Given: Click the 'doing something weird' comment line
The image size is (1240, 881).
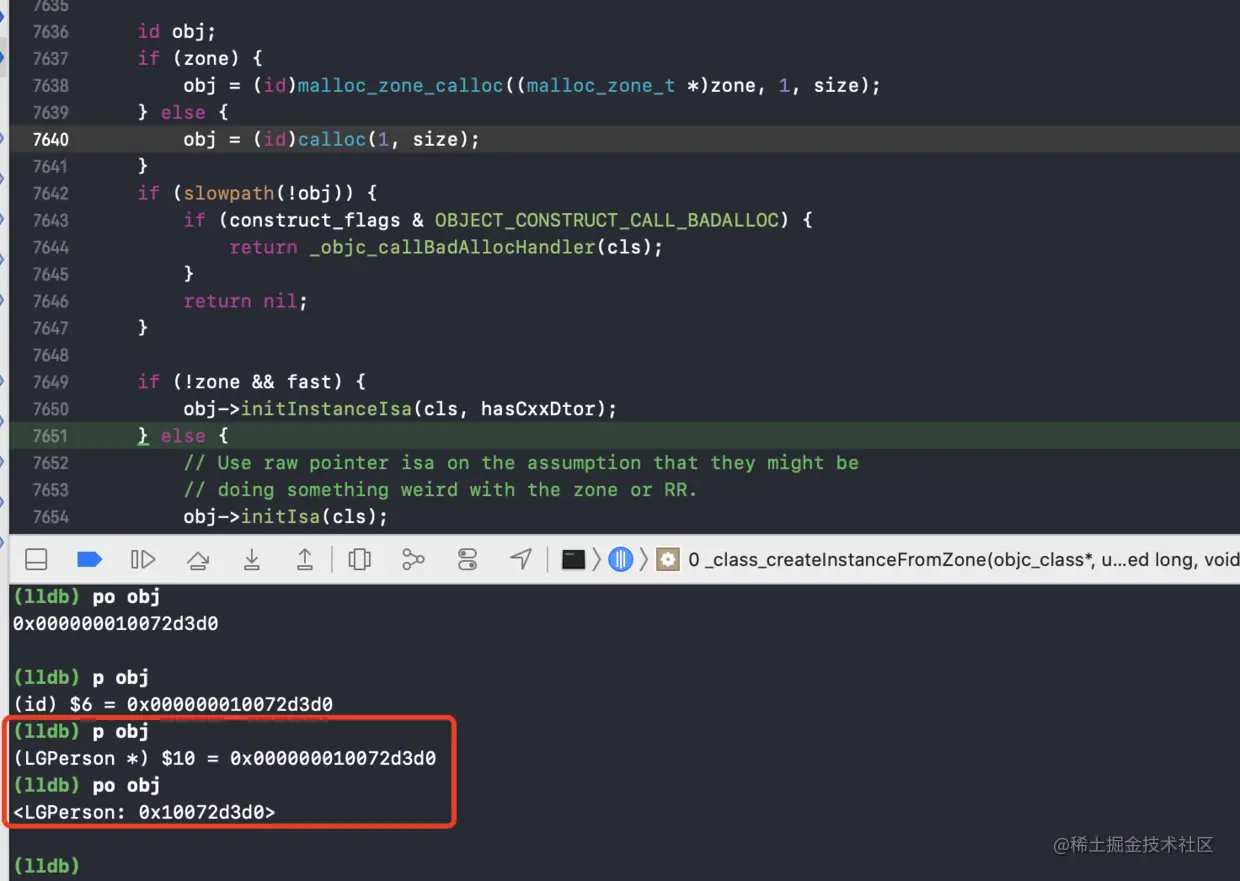Looking at the screenshot, I should [x=440, y=490].
